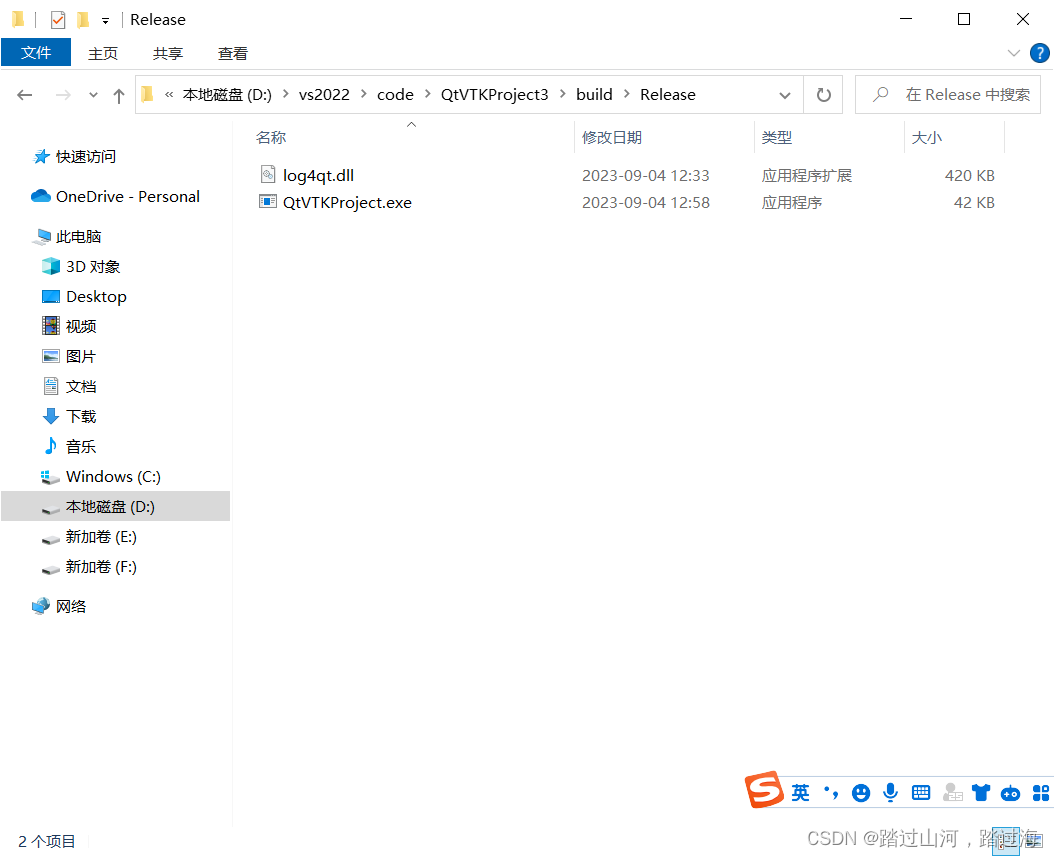Navigate to QtVTKProject3 breadcrumb
This screenshot has width=1054, height=857.
(x=495, y=95)
